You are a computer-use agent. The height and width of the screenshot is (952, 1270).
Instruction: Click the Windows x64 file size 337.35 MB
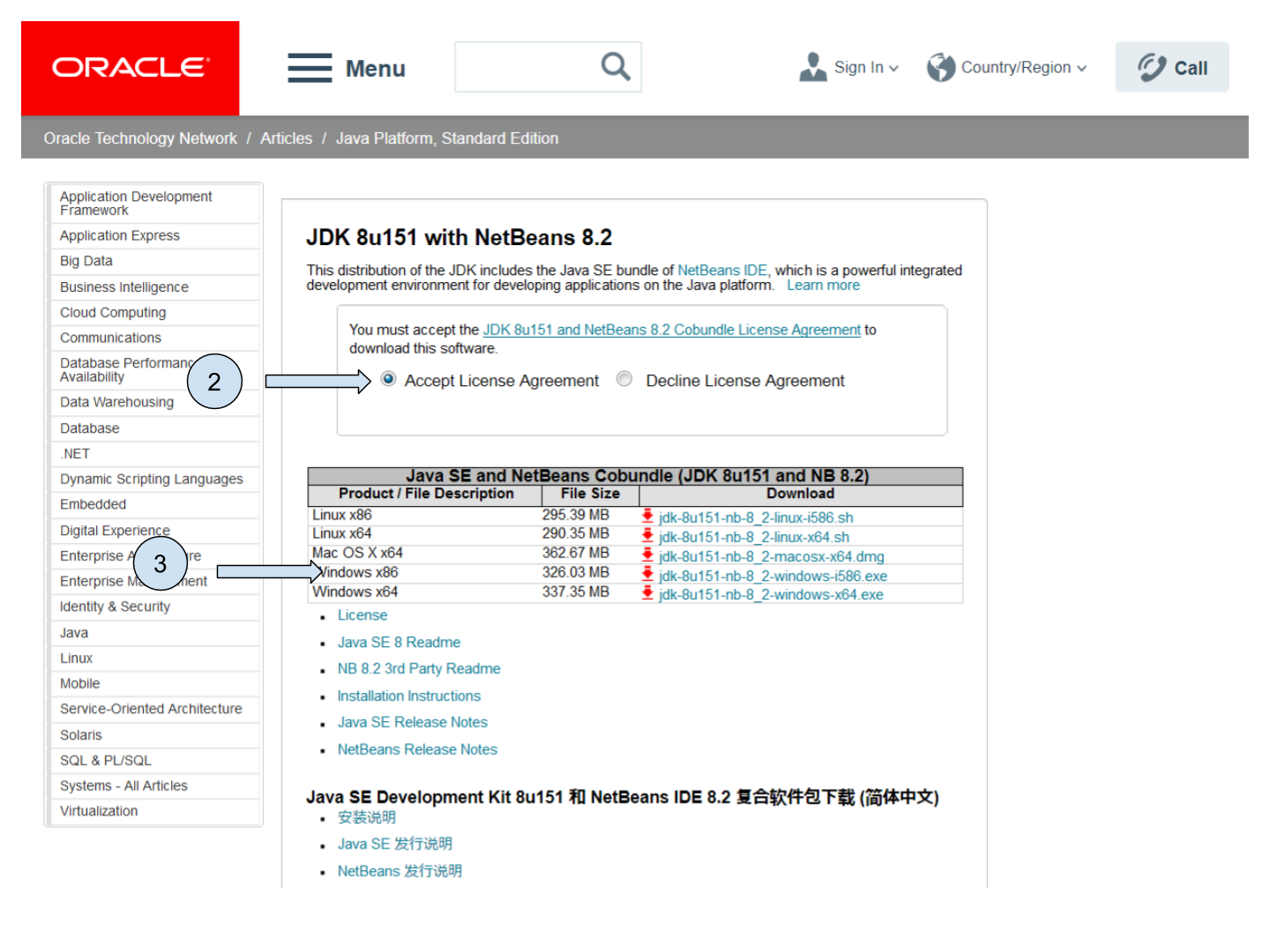pyautogui.click(x=576, y=592)
